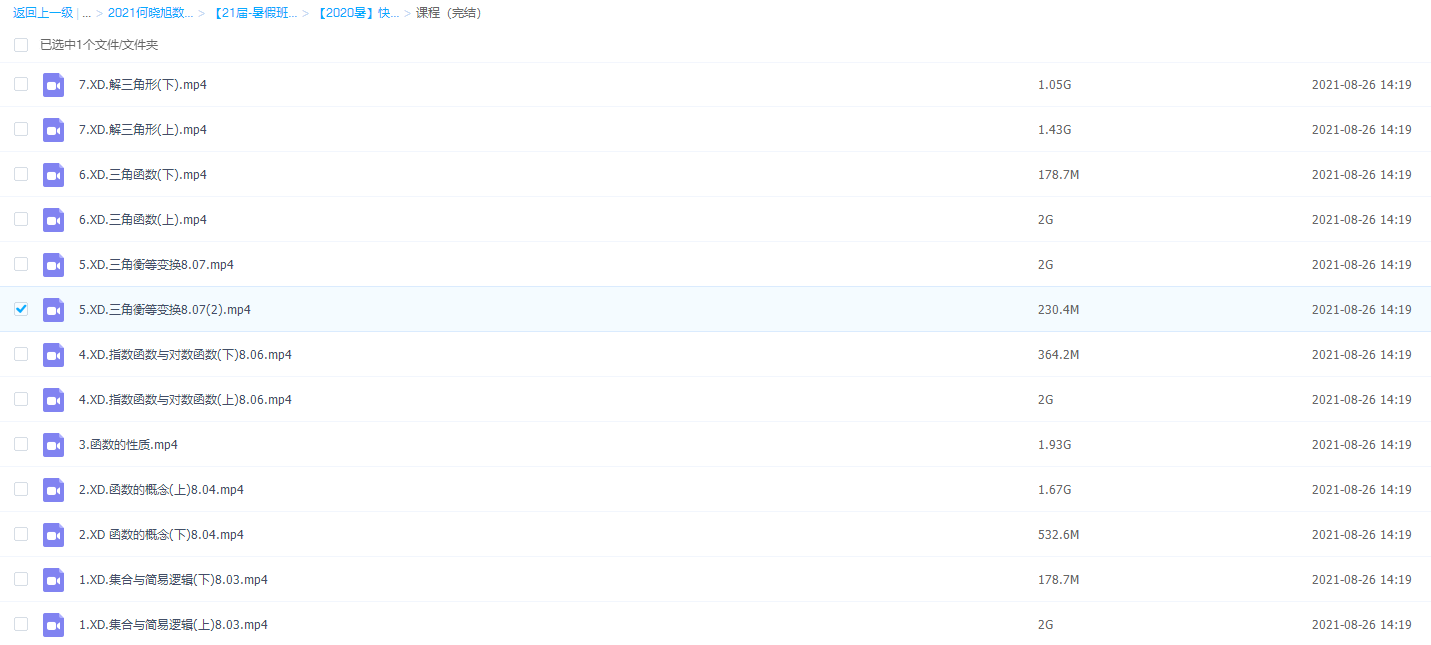Click video icon of 6.XD.三角函数(下).mp4
This screenshot has height=645, width=1431.
click(x=53, y=175)
